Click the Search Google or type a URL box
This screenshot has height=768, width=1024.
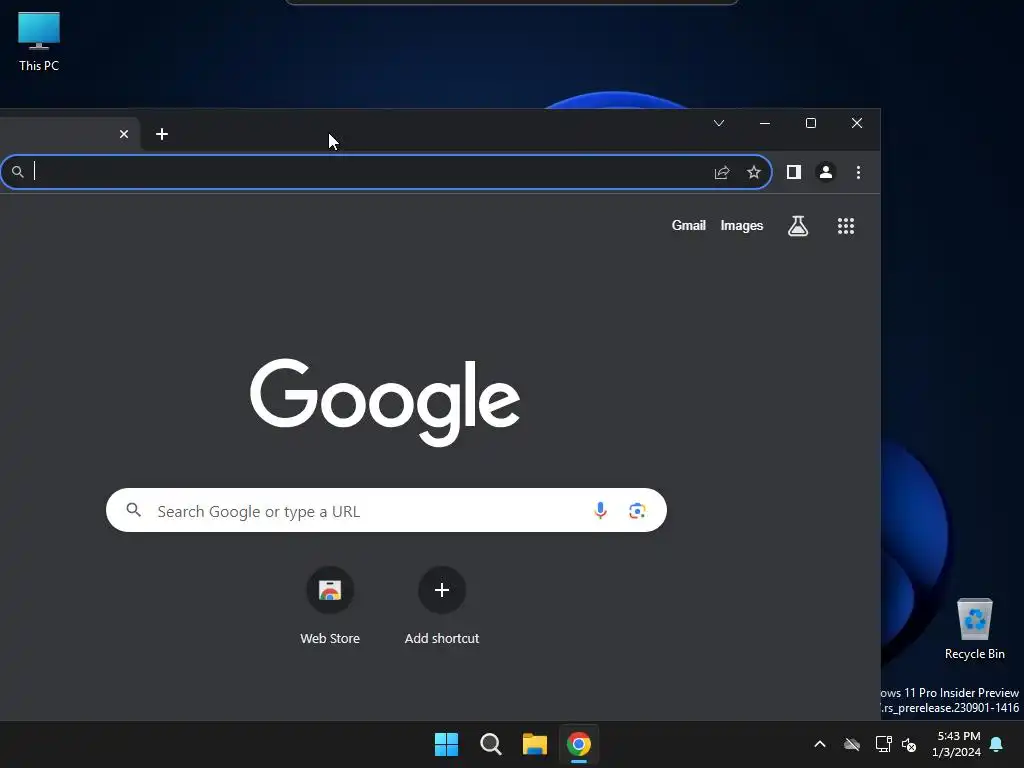(386, 510)
